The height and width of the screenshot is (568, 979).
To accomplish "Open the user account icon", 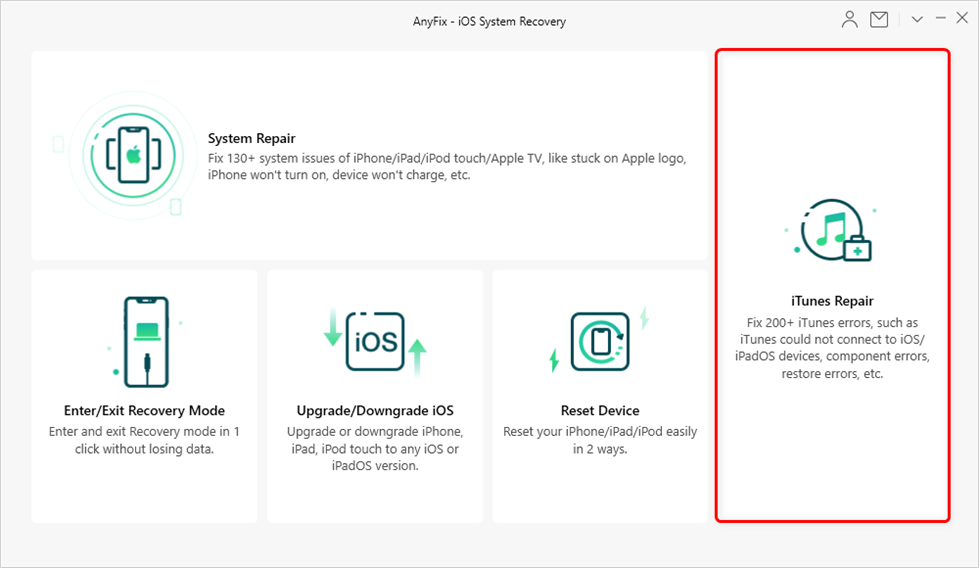I will coord(850,19).
